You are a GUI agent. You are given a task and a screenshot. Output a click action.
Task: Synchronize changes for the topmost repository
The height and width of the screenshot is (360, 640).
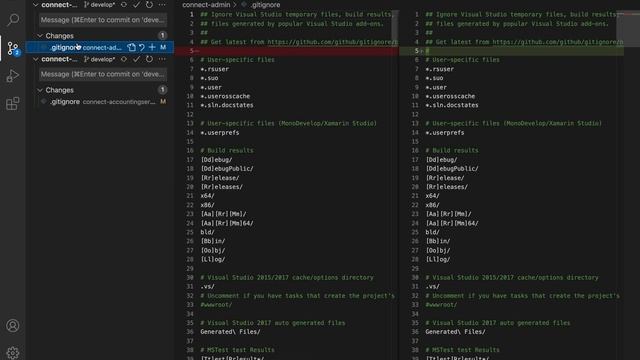(124, 4)
